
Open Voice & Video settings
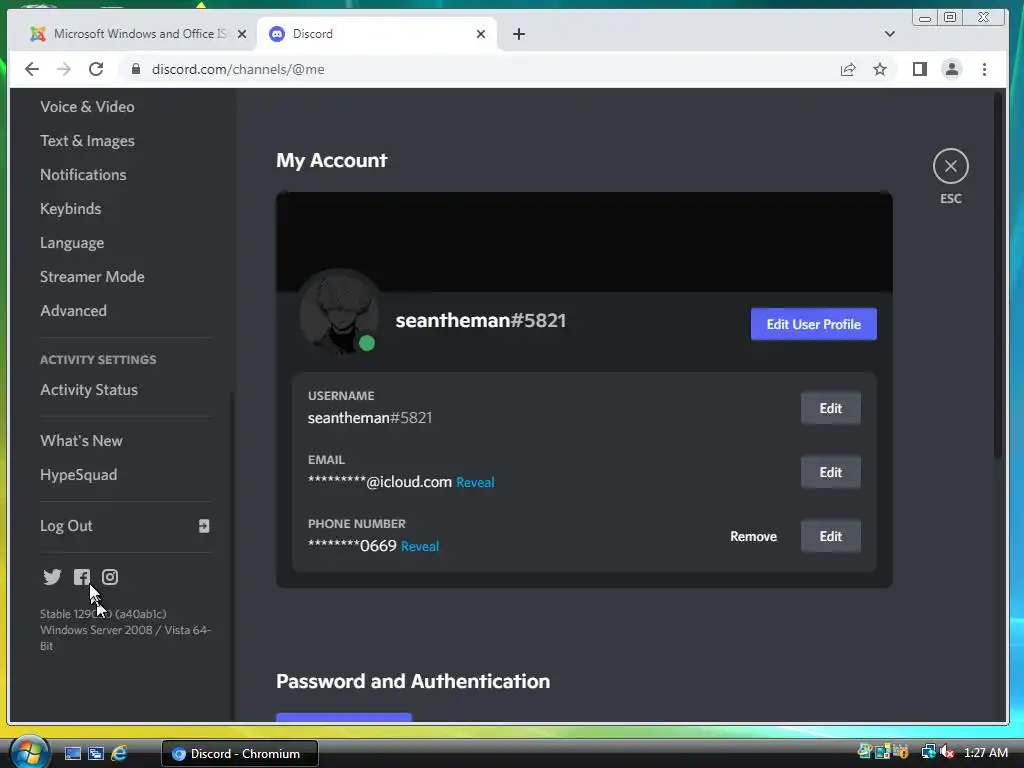pyautogui.click(x=88, y=106)
